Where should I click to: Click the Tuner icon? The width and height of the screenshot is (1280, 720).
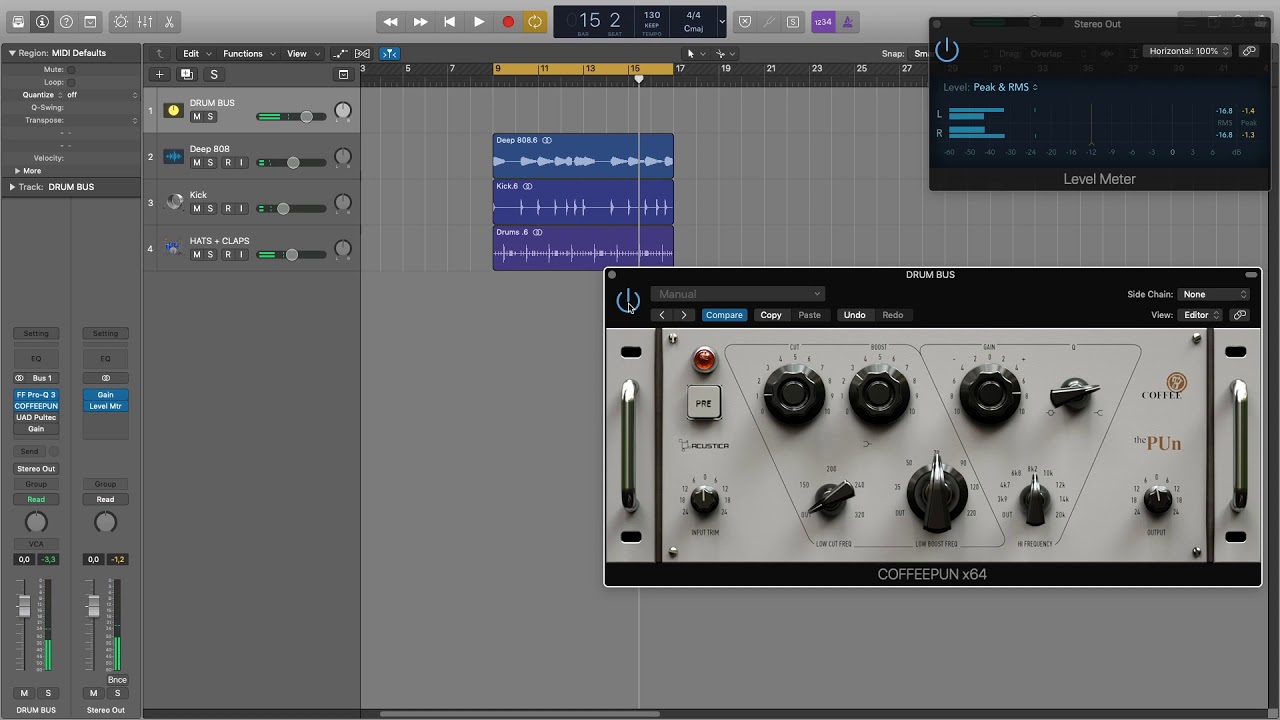click(769, 21)
